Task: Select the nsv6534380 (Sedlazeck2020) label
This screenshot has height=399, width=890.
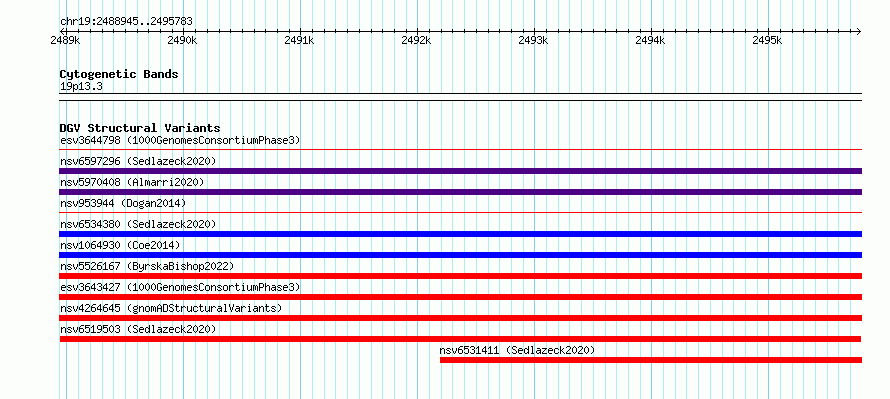Action: [x=138, y=224]
